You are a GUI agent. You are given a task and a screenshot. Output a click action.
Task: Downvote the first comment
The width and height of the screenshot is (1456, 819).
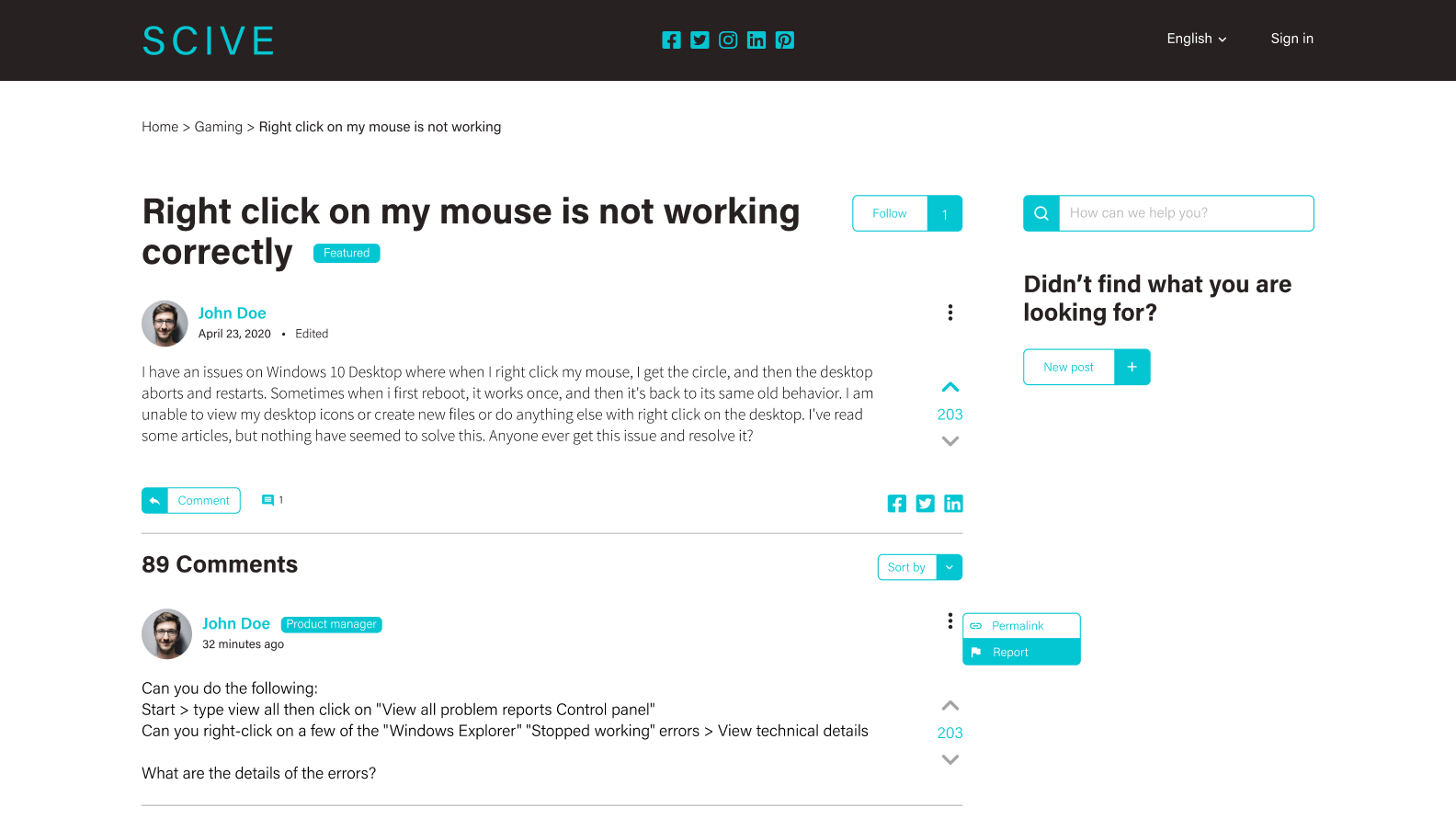tap(950, 760)
